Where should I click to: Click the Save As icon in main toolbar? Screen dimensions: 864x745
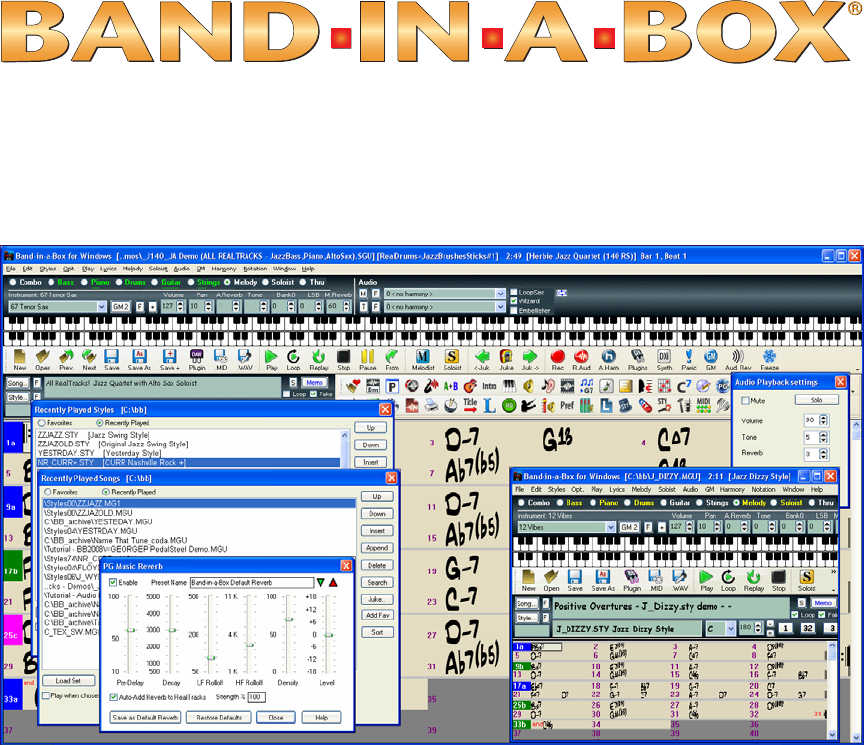click(139, 359)
